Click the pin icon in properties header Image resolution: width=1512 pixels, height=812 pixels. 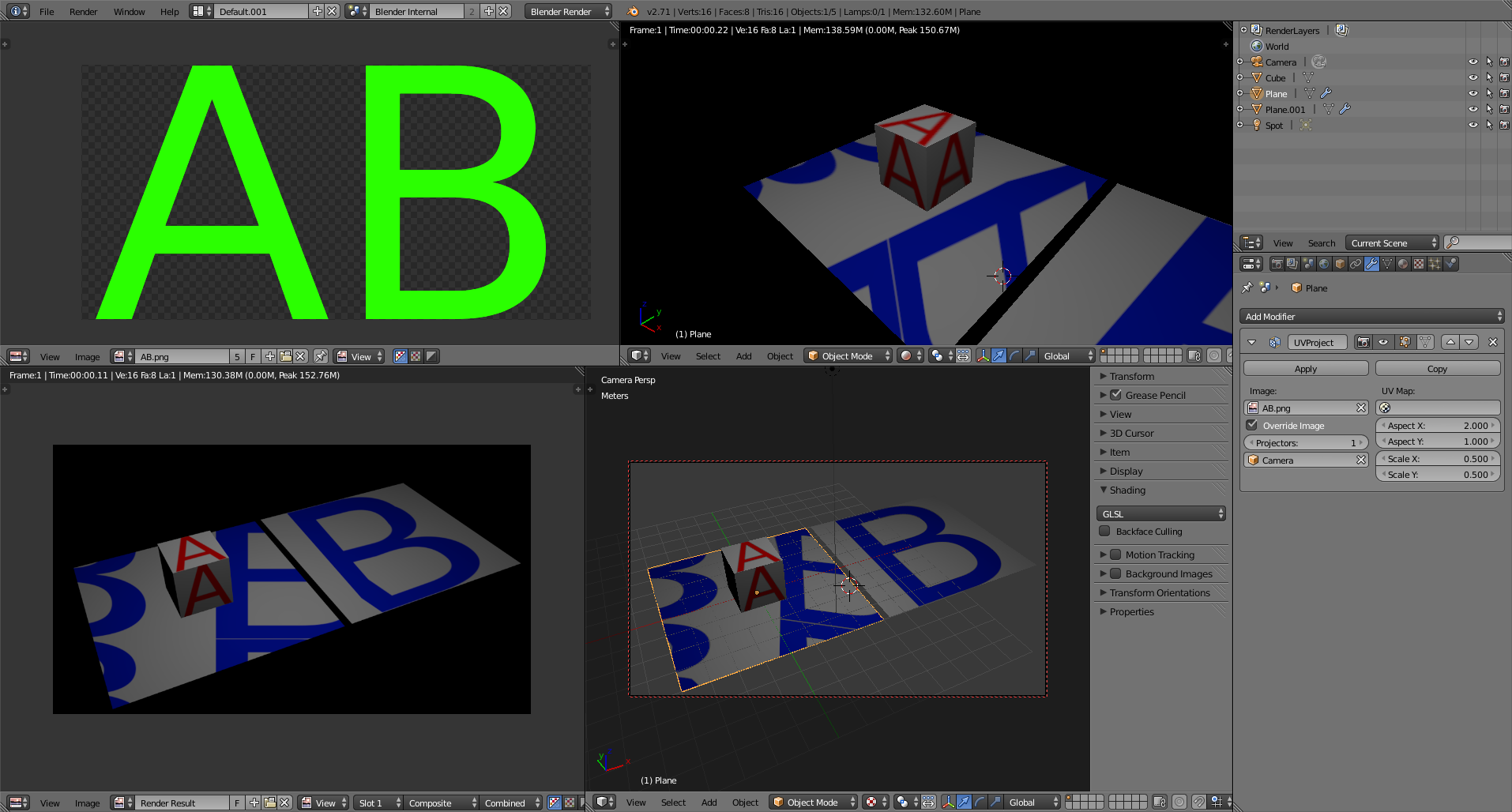[x=1247, y=288]
